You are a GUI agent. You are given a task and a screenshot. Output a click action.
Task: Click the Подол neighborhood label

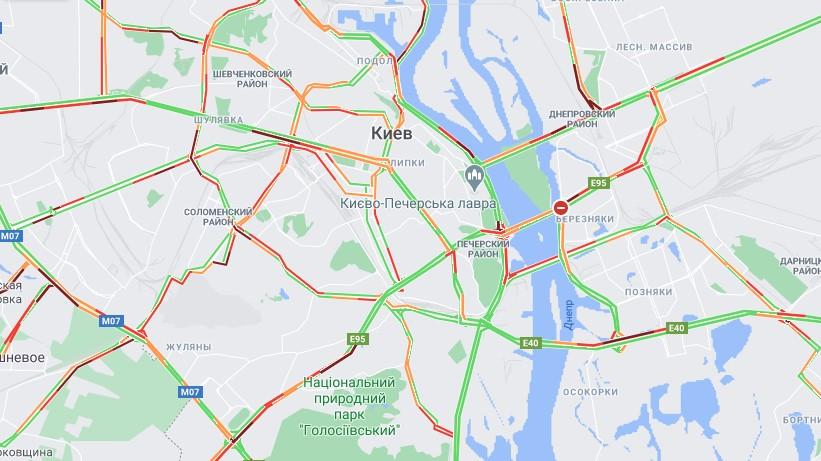click(375, 61)
